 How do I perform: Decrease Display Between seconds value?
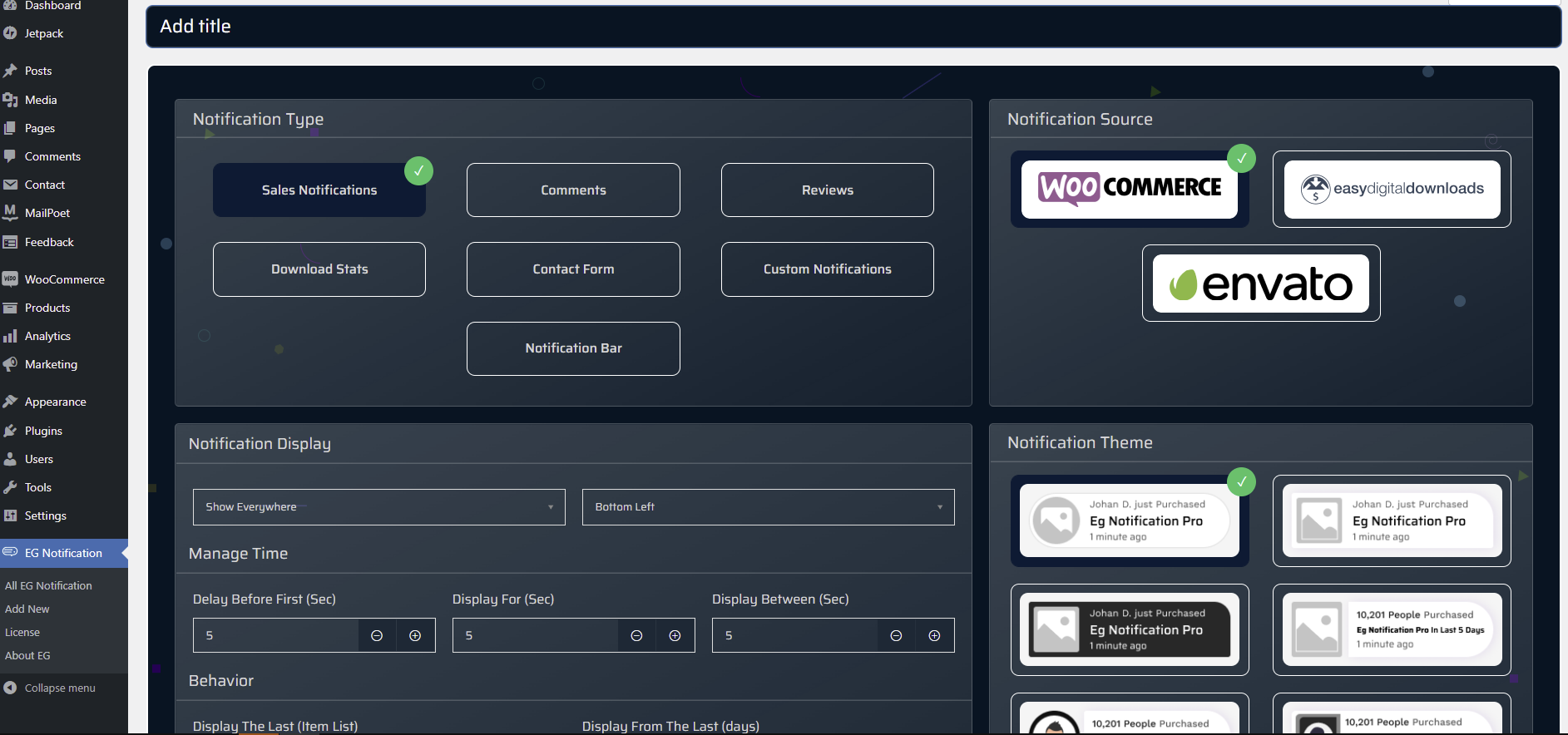[x=896, y=635]
